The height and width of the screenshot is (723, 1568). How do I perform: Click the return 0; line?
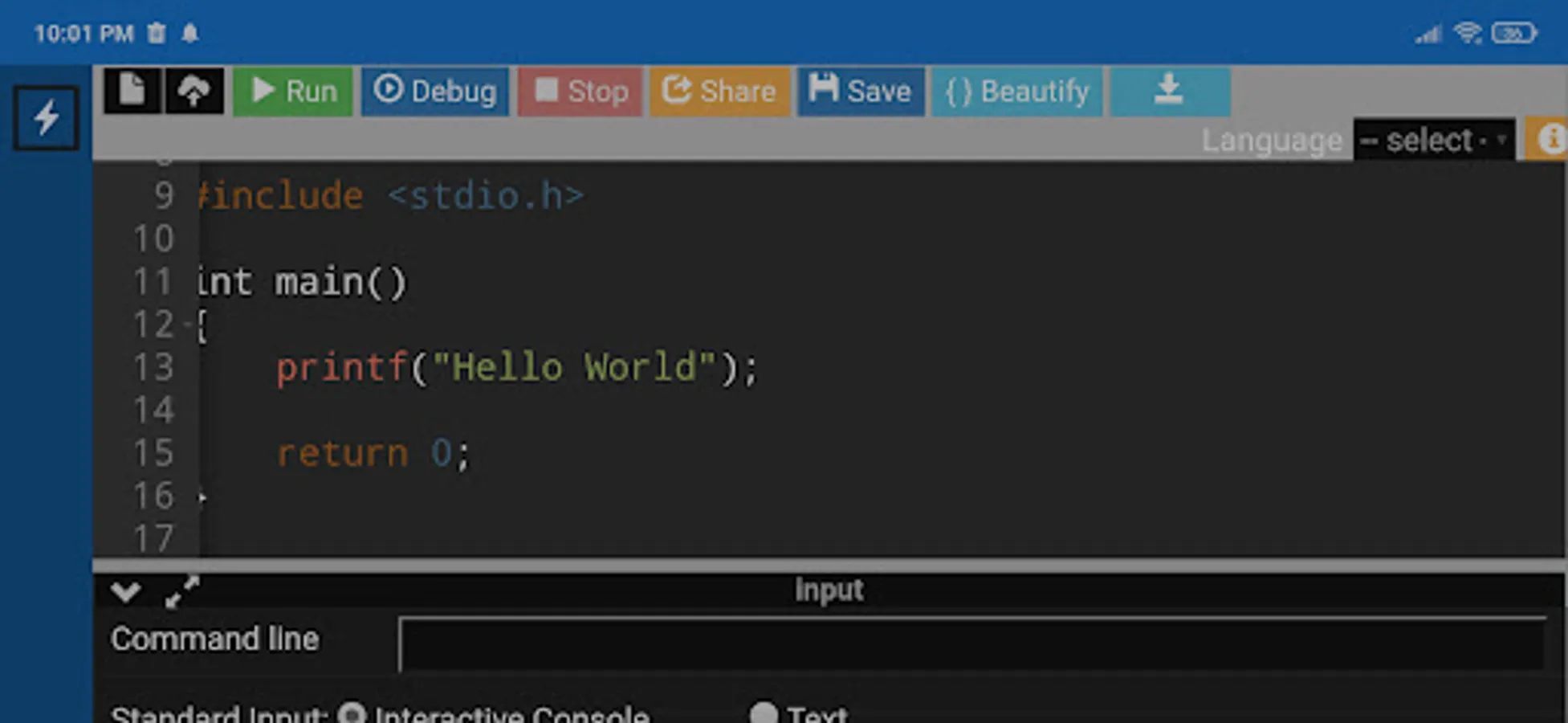[373, 454]
